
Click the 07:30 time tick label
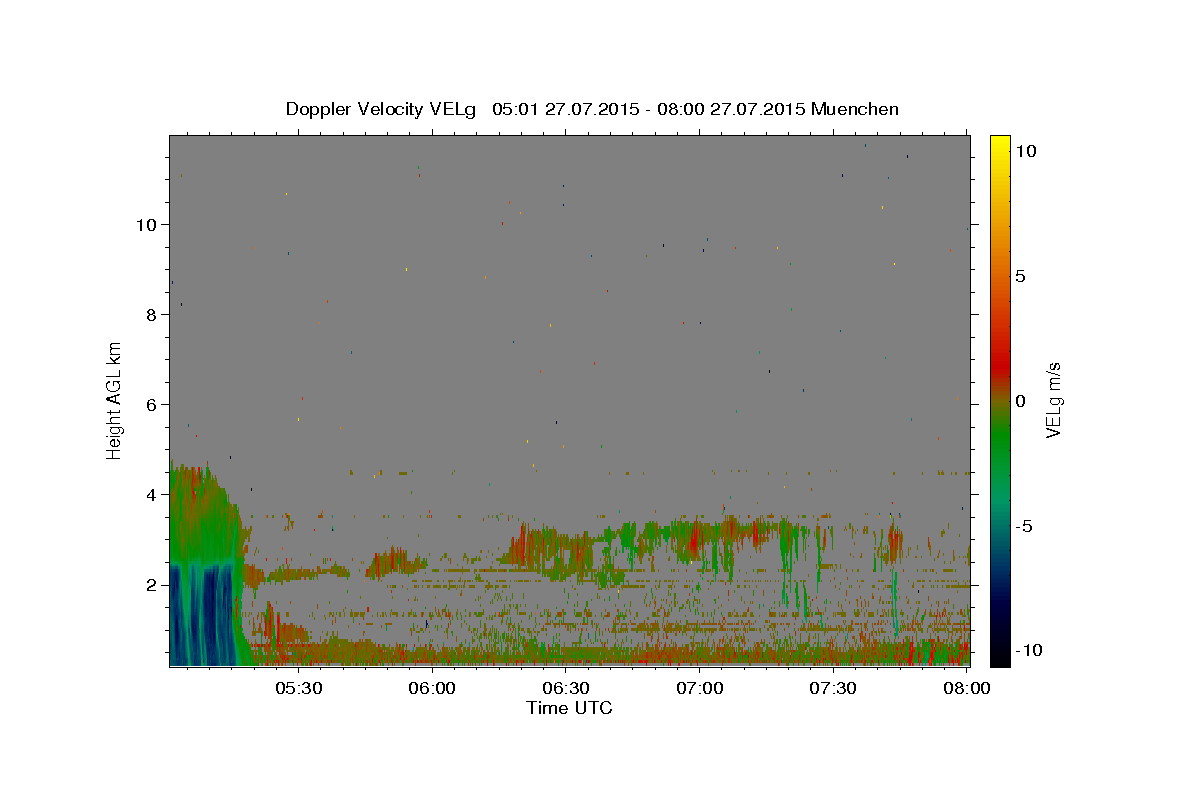(833, 688)
